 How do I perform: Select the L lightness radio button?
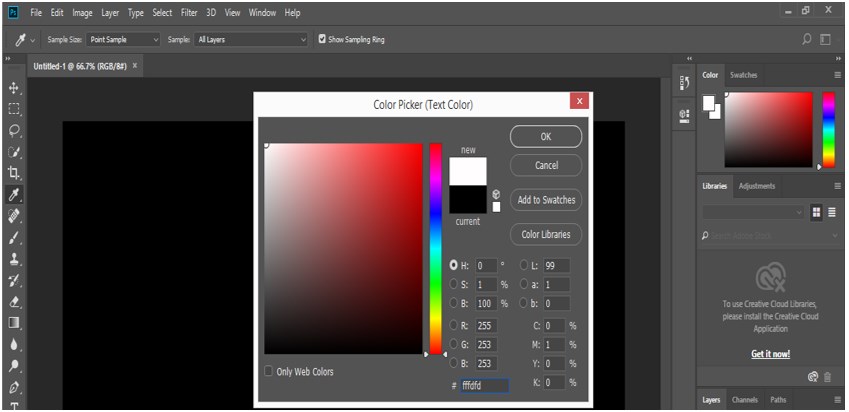pyautogui.click(x=524, y=265)
